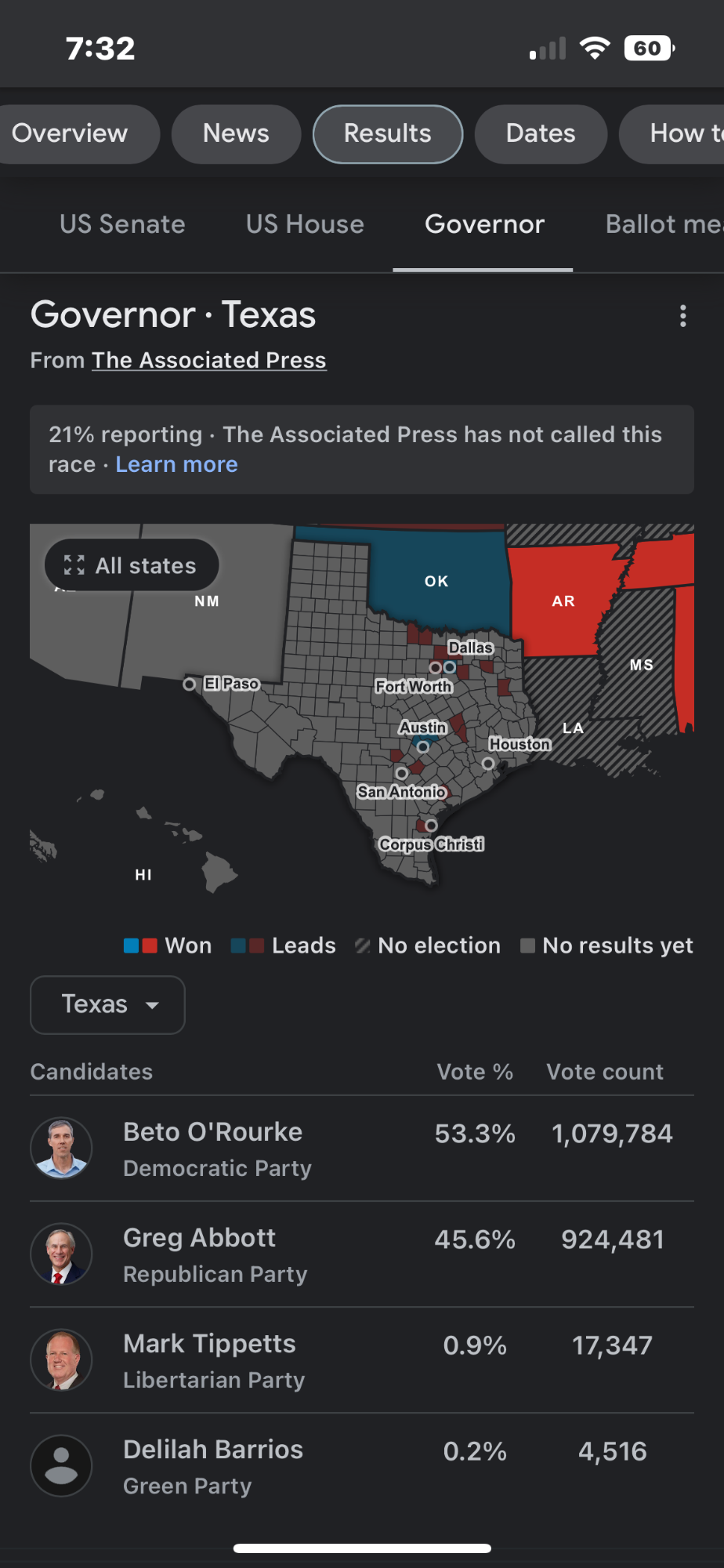Image resolution: width=724 pixels, height=1568 pixels.
Task: Open the Texas state dropdown
Action: coord(107,1004)
